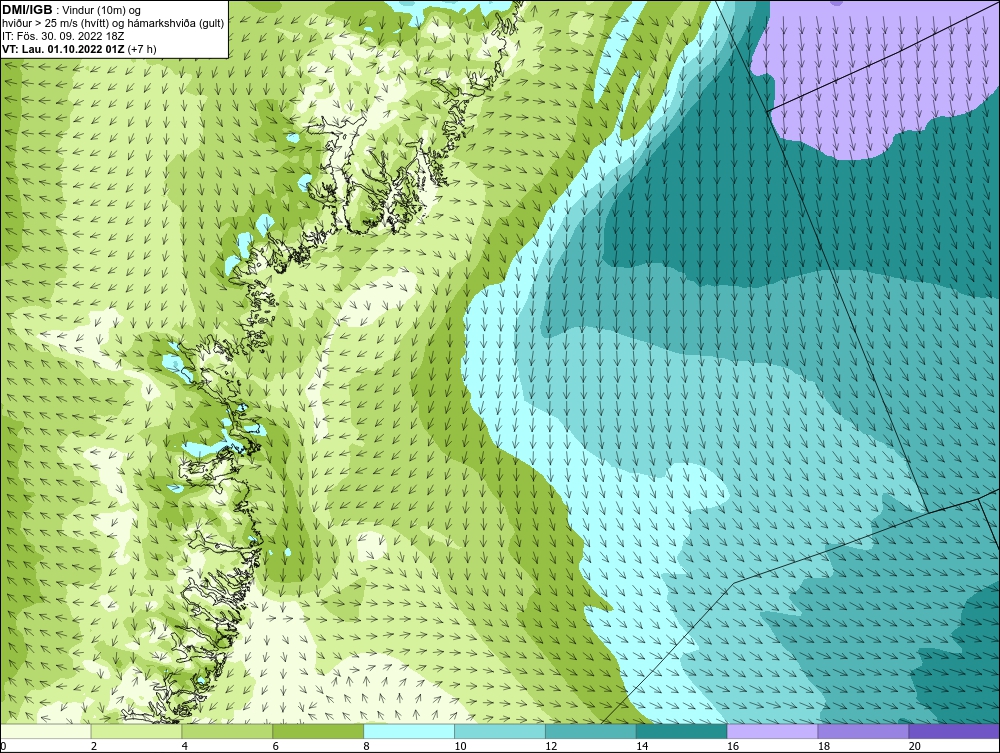The image size is (1000, 753).
Task: Click the legend label 18
Action: click(823, 746)
